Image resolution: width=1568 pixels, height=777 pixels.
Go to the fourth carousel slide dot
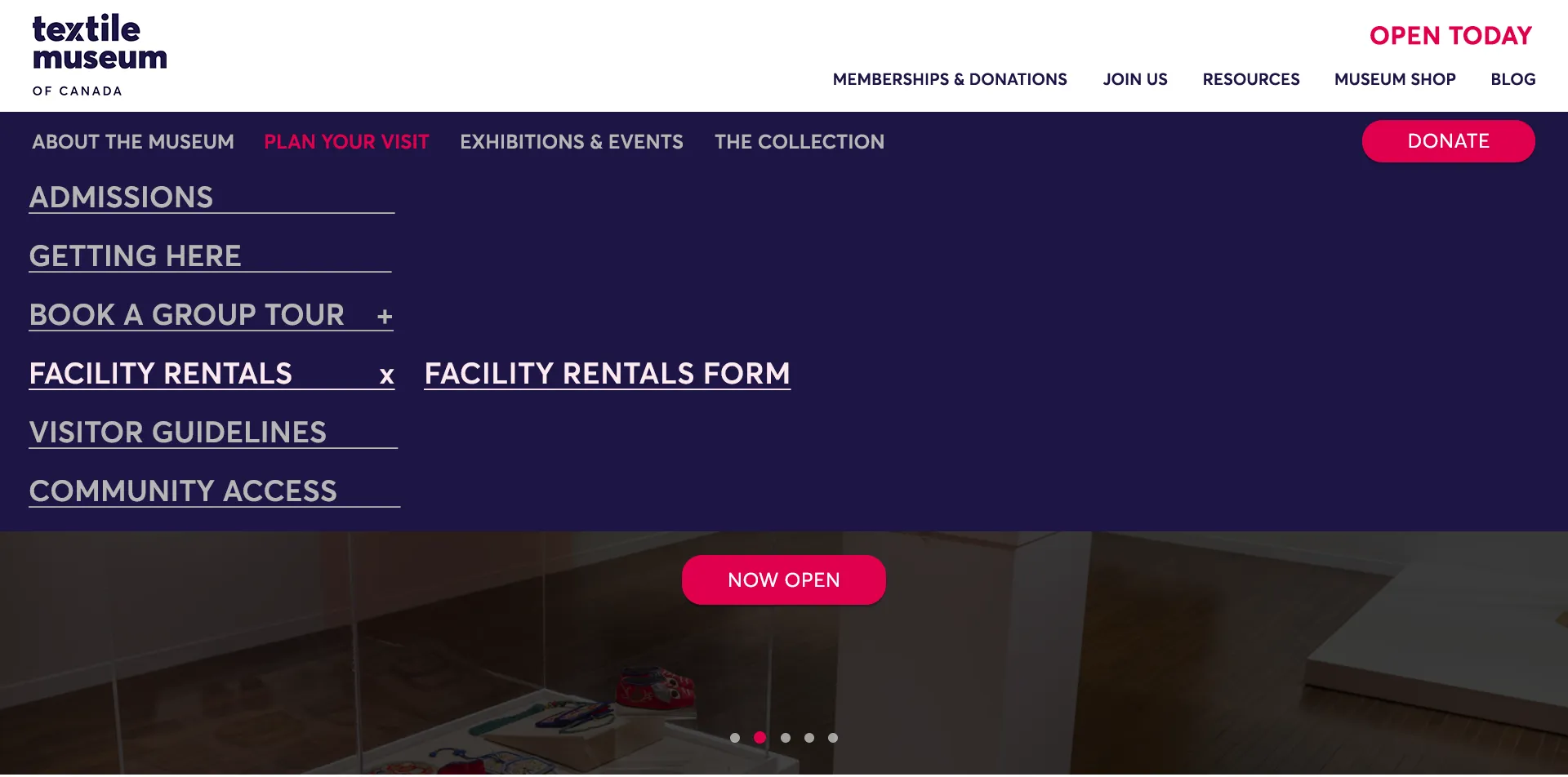[x=808, y=738]
